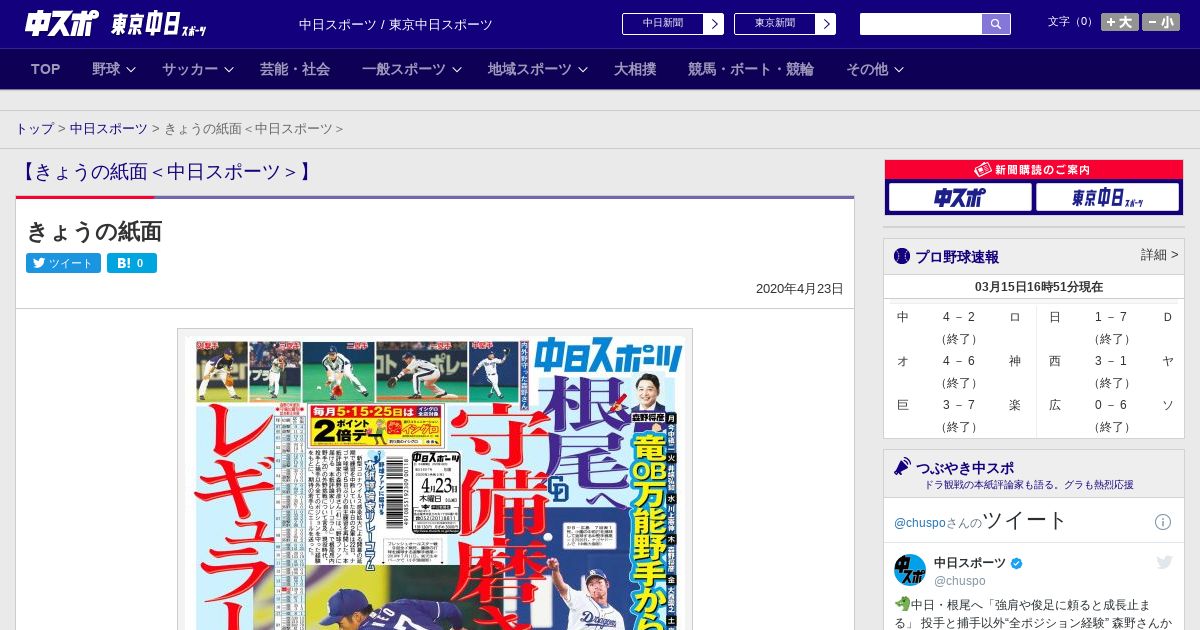This screenshot has height=630, width=1200.
Task: Open the 中日新聞 link button
Action: pos(663,24)
